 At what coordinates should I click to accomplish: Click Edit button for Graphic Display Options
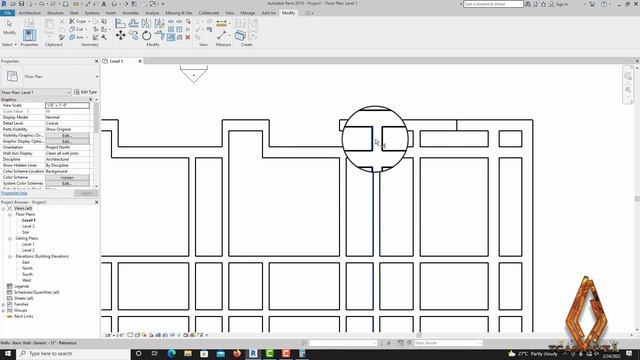coord(67,141)
